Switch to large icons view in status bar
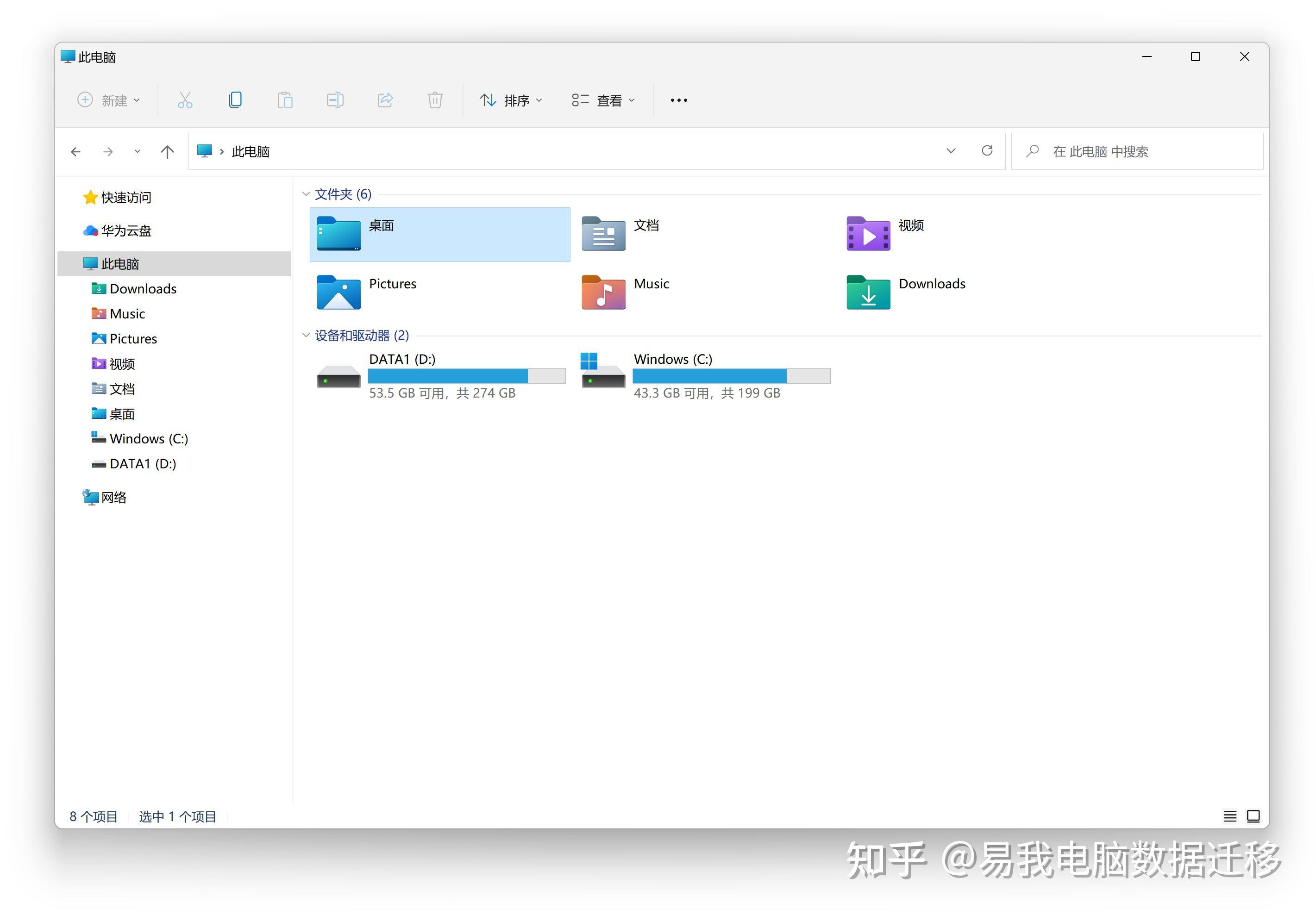The width and height of the screenshot is (1316, 915). pos(1253,816)
